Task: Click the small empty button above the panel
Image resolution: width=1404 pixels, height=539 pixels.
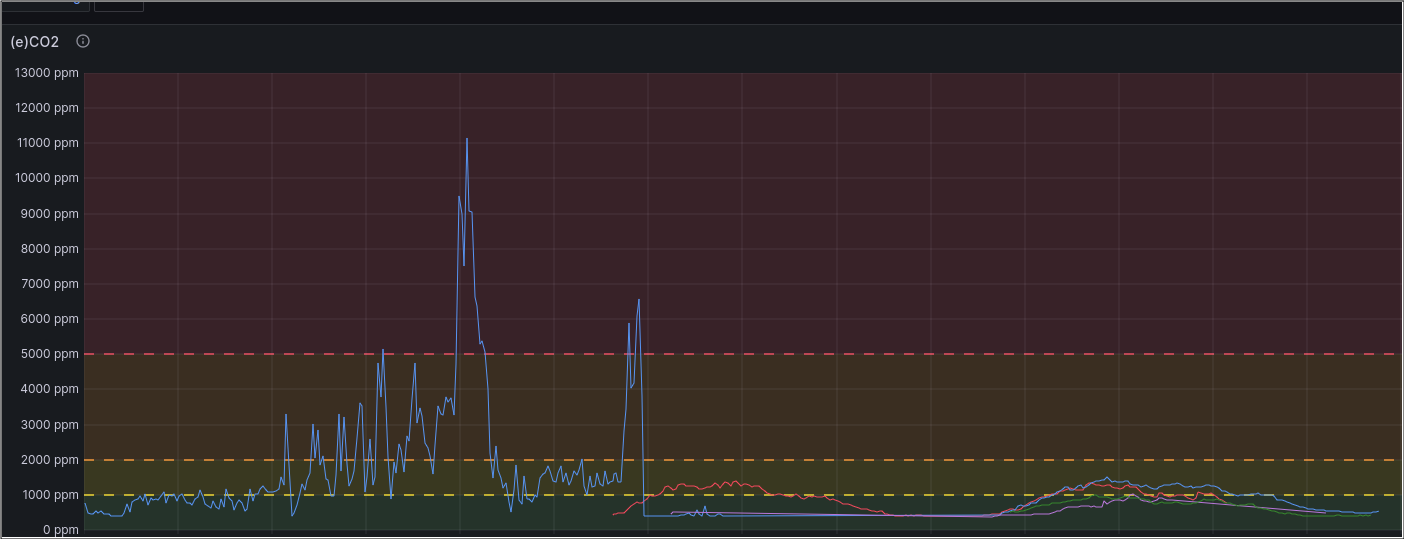Action: pos(118,5)
